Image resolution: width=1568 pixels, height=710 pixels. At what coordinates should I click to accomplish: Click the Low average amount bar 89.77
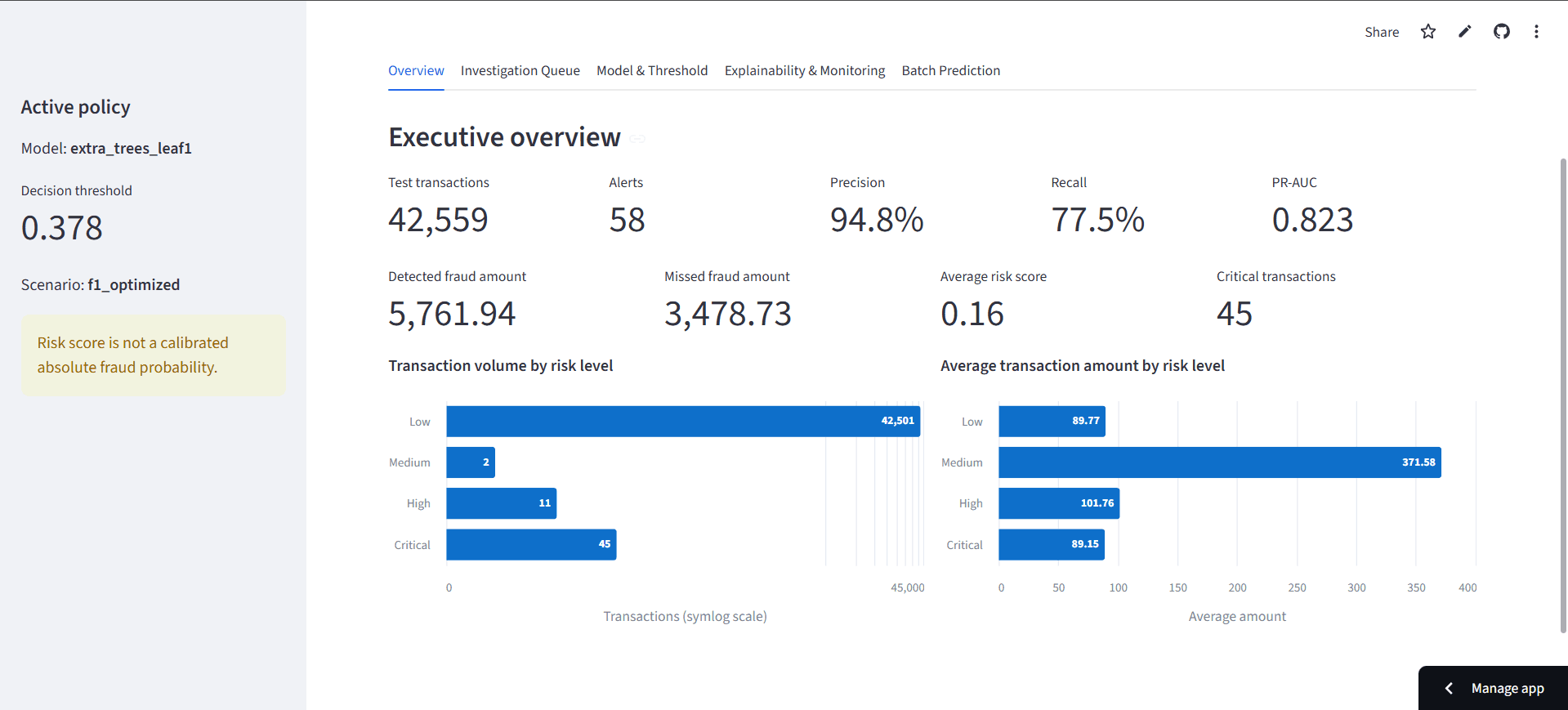pyautogui.click(x=1052, y=422)
